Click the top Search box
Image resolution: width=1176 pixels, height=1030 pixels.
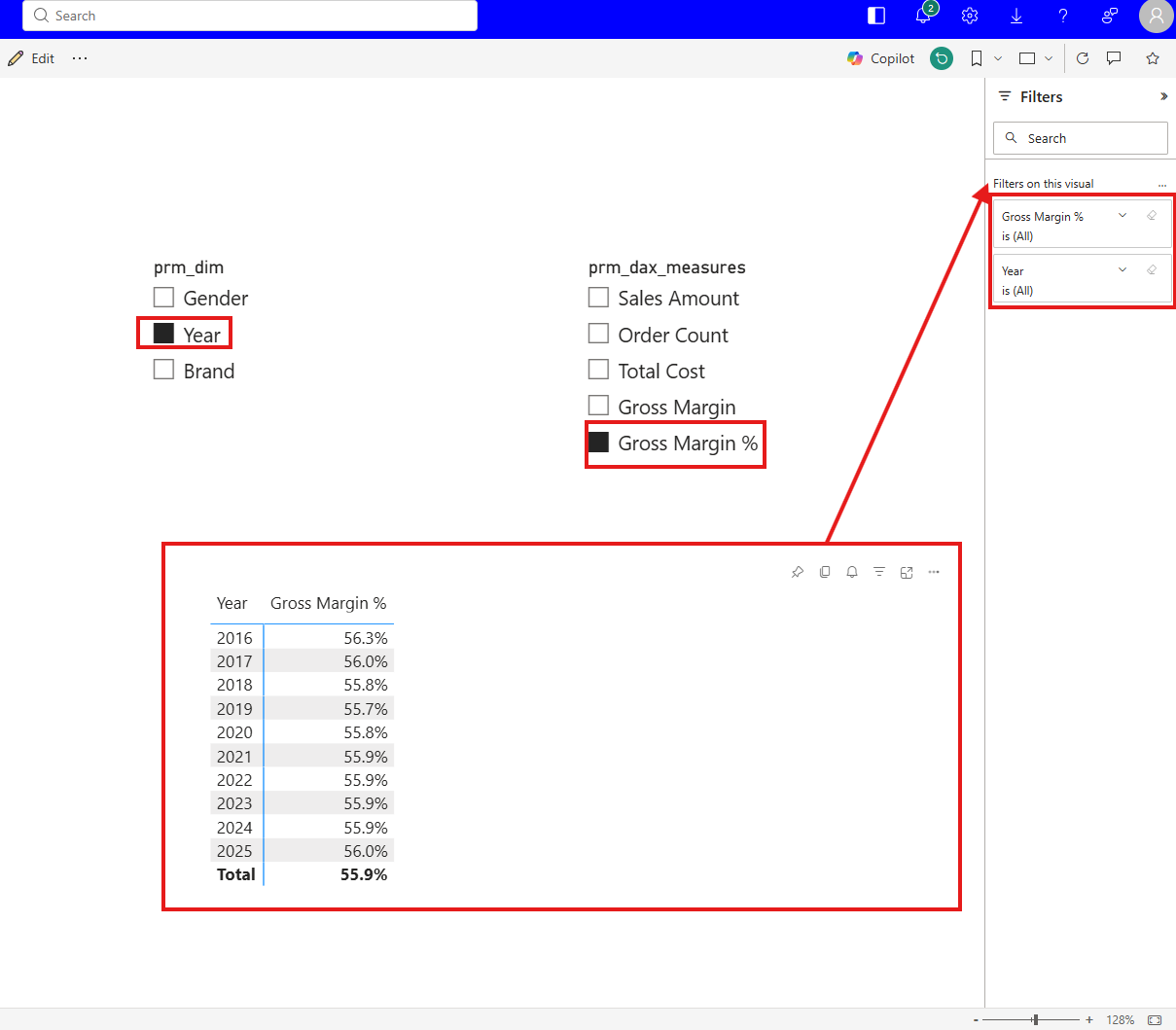[250, 16]
